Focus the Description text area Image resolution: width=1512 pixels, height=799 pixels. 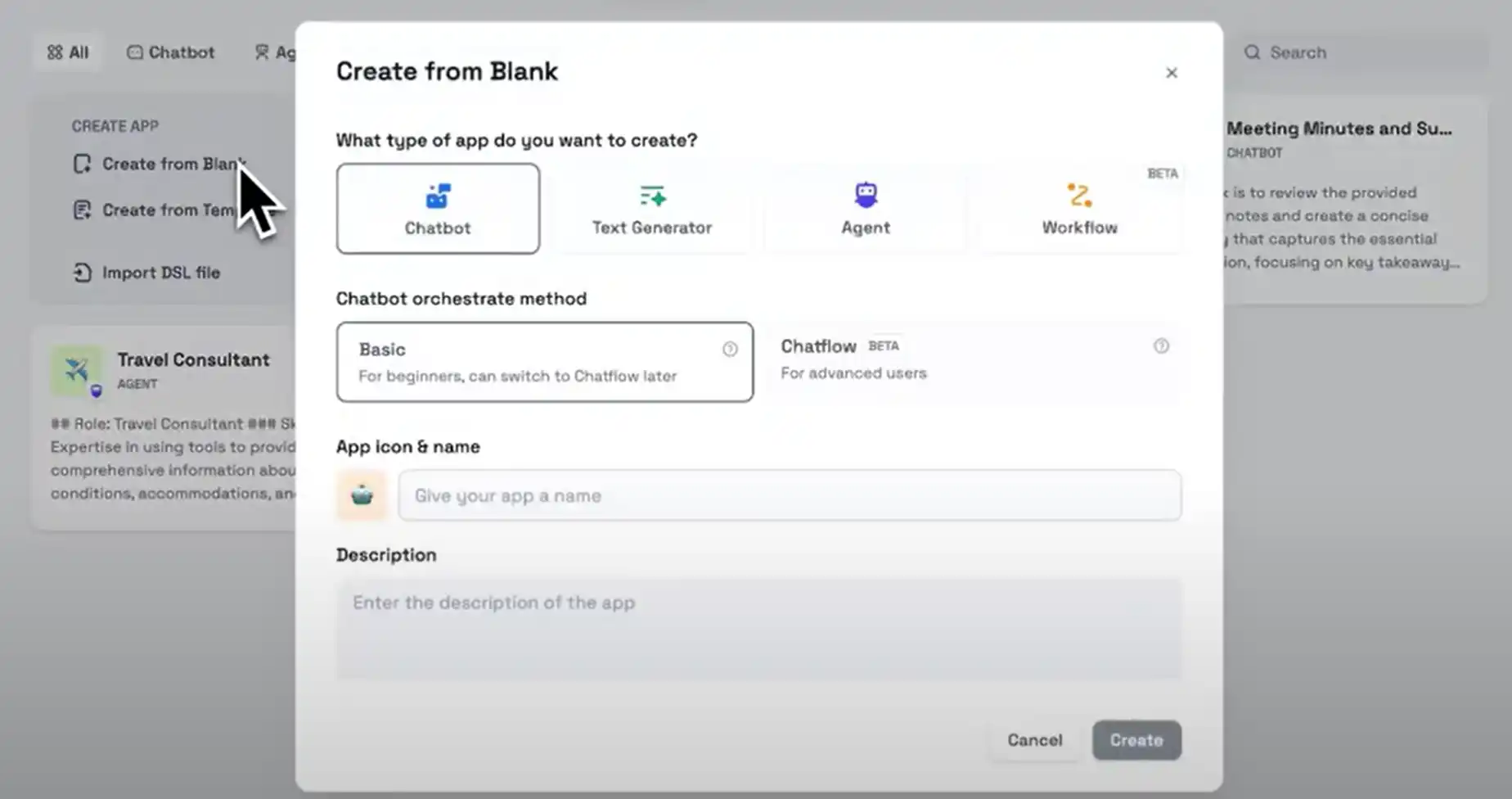pos(758,629)
